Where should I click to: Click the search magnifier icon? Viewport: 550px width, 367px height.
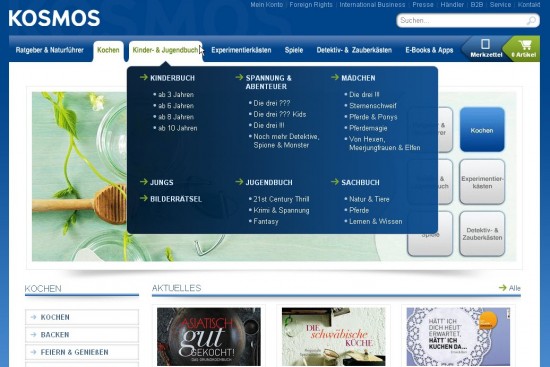pos(531,21)
